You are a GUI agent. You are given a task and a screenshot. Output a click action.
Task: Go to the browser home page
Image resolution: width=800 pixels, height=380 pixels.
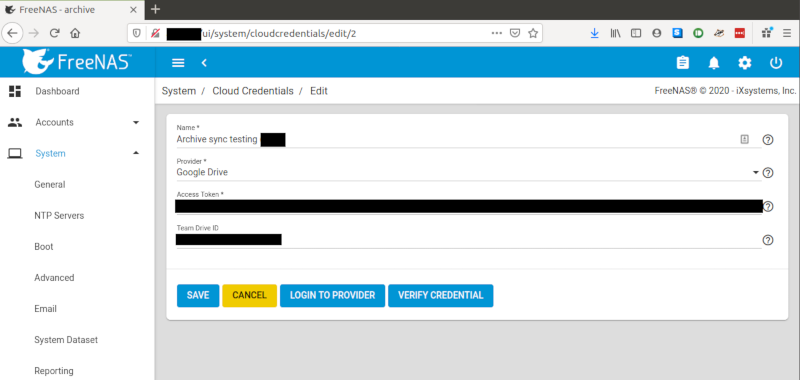pyautogui.click(x=75, y=33)
